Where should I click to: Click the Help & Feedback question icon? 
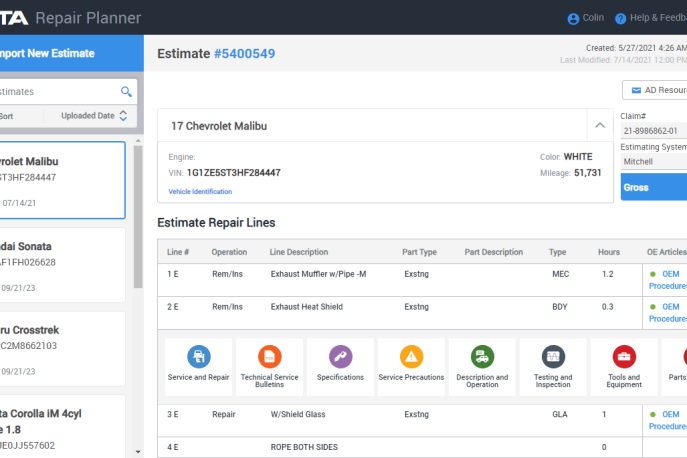click(620, 18)
